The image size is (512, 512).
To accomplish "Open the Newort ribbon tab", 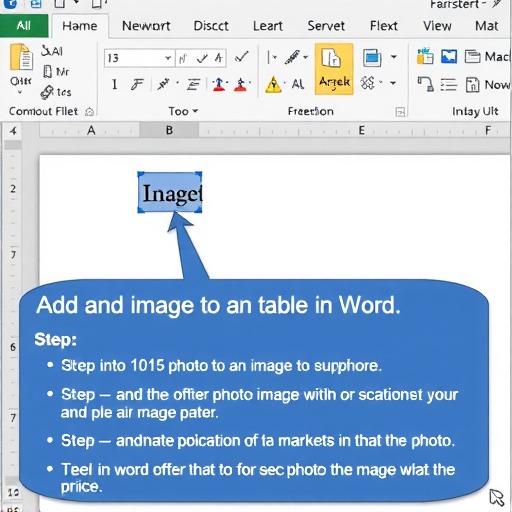I will 146,26.
